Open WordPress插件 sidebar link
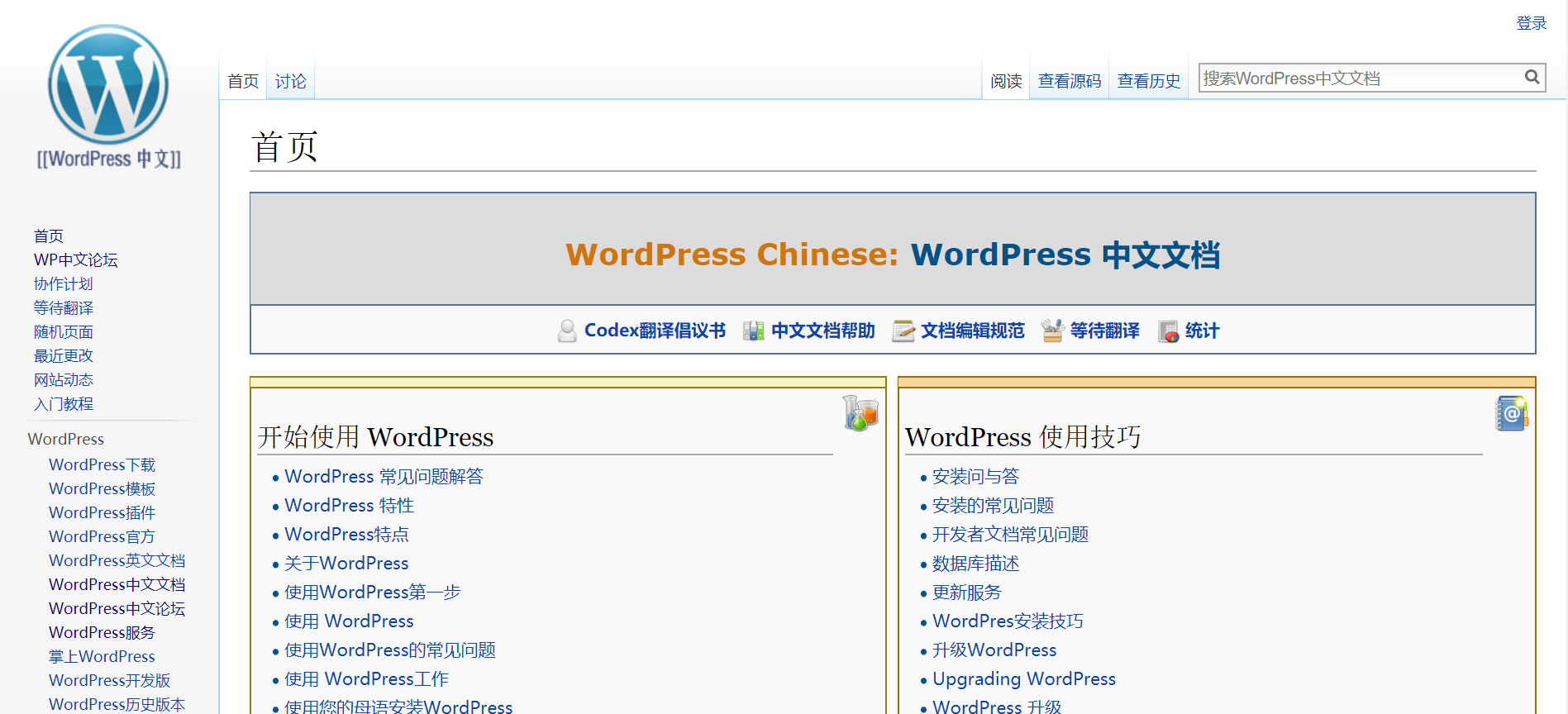 [102, 513]
